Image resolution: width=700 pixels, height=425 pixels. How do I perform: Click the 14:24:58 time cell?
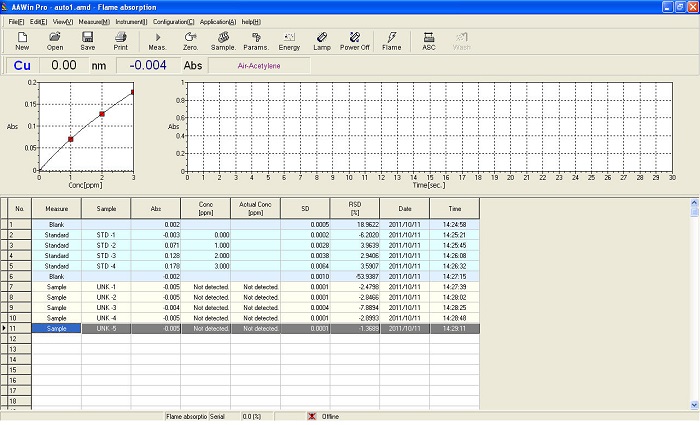(x=454, y=225)
